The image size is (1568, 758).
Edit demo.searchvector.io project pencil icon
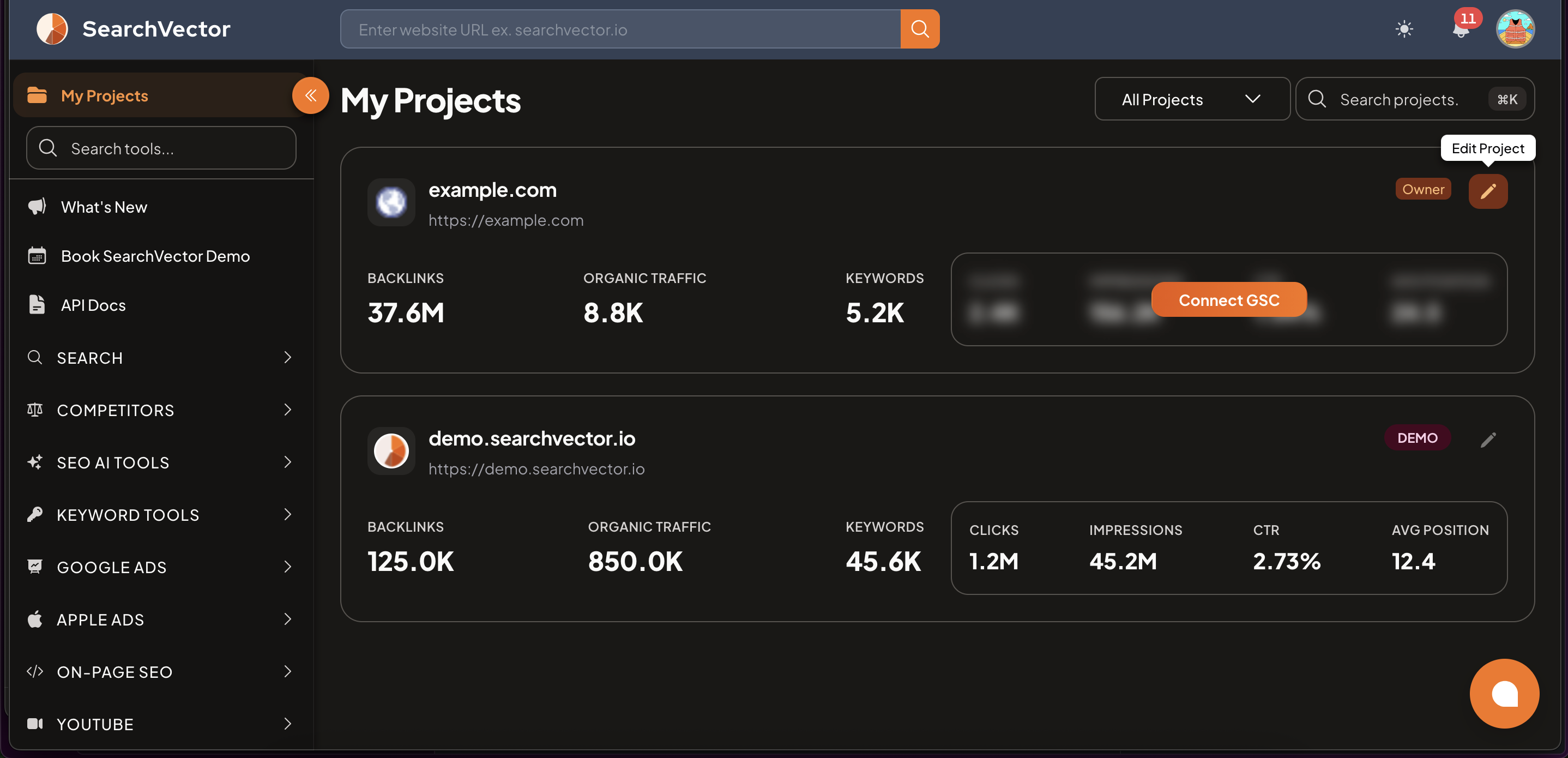tap(1488, 440)
